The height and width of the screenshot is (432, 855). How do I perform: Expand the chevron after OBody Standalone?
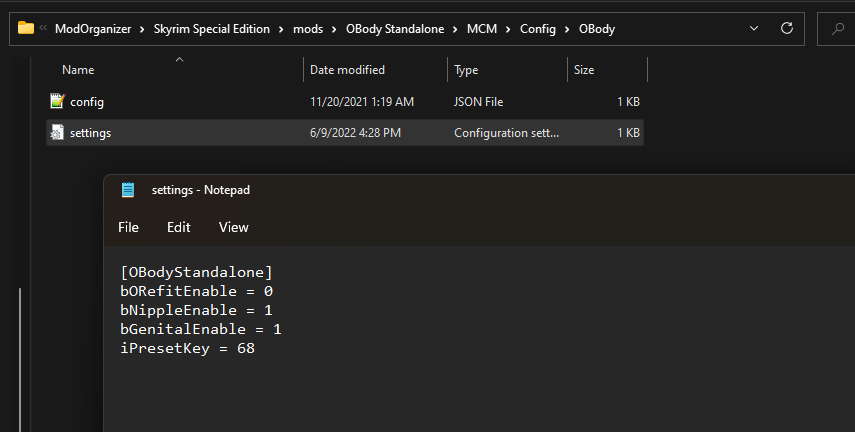coord(455,29)
